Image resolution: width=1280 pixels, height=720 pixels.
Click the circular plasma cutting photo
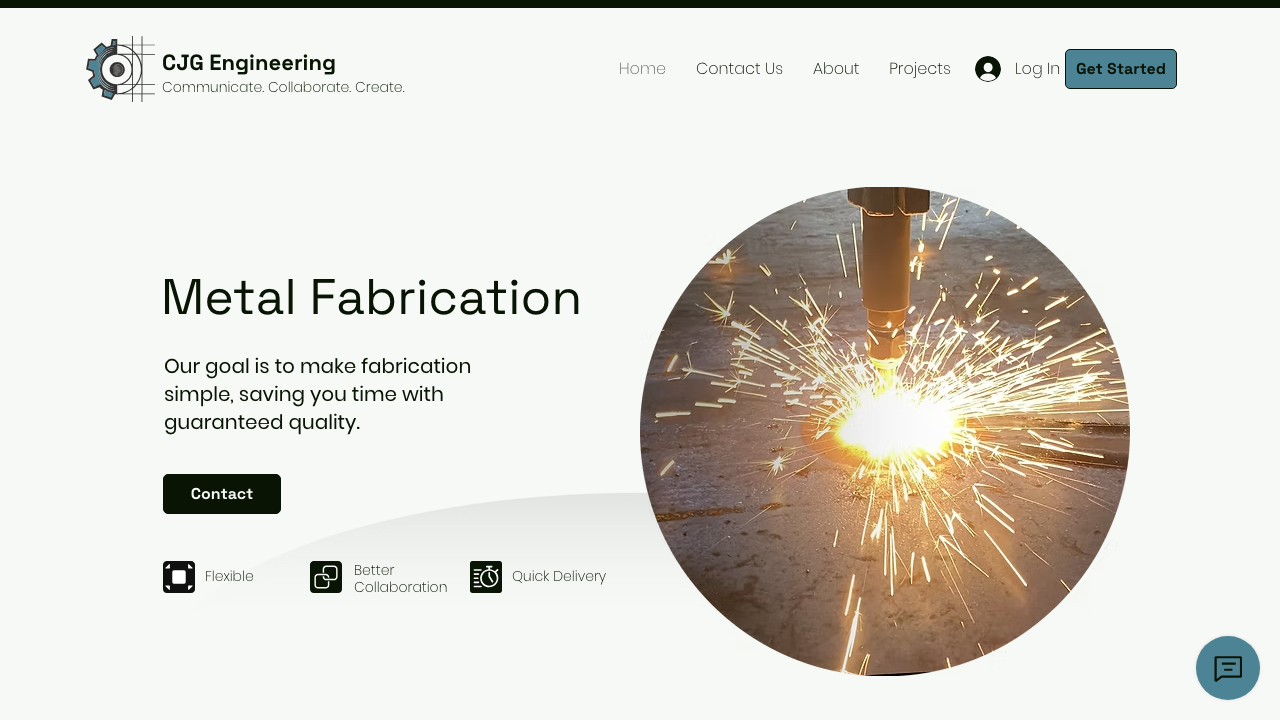click(885, 432)
